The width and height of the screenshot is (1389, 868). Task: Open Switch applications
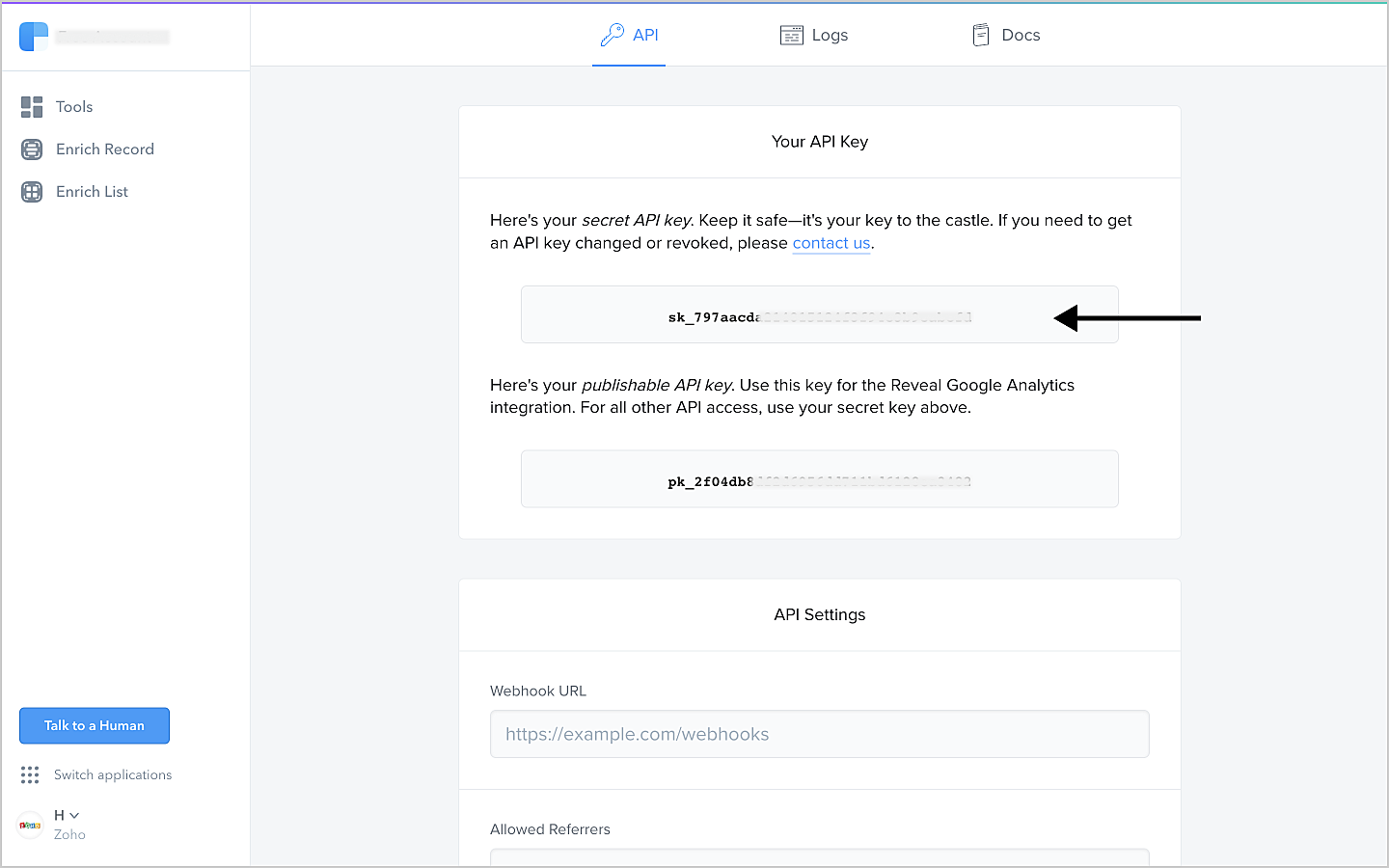coord(112,775)
